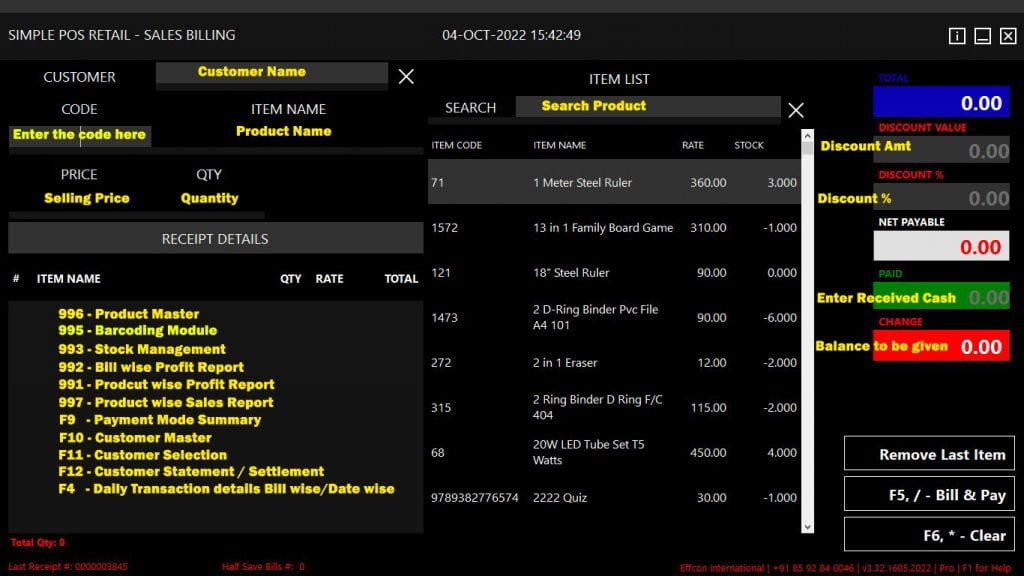The height and width of the screenshot is (576, 1024).
Task: Focus the Customer Name field
Action: [271, 72]
